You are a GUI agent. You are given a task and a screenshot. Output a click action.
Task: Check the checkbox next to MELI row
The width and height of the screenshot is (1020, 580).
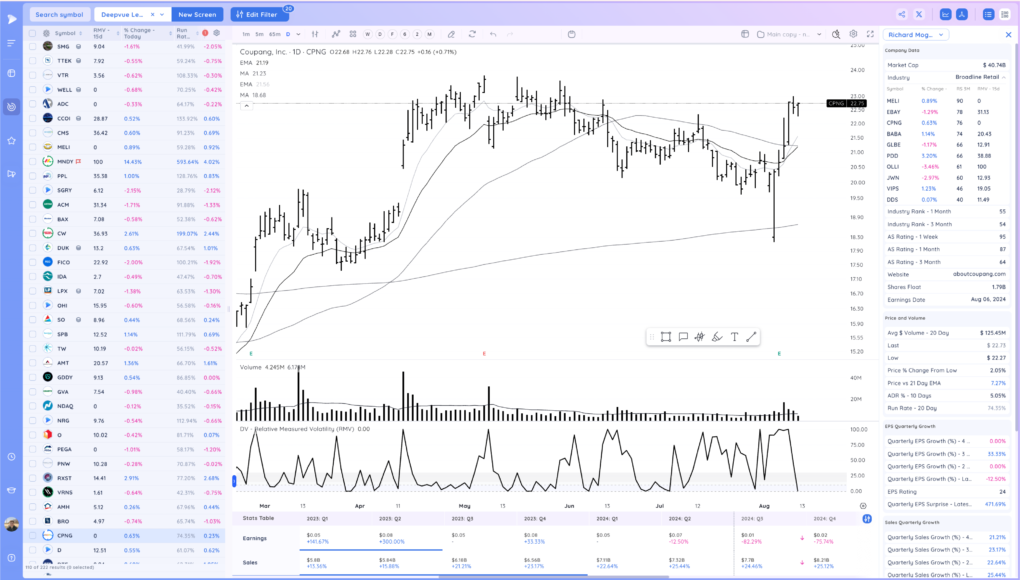click(x=33, y=147)
